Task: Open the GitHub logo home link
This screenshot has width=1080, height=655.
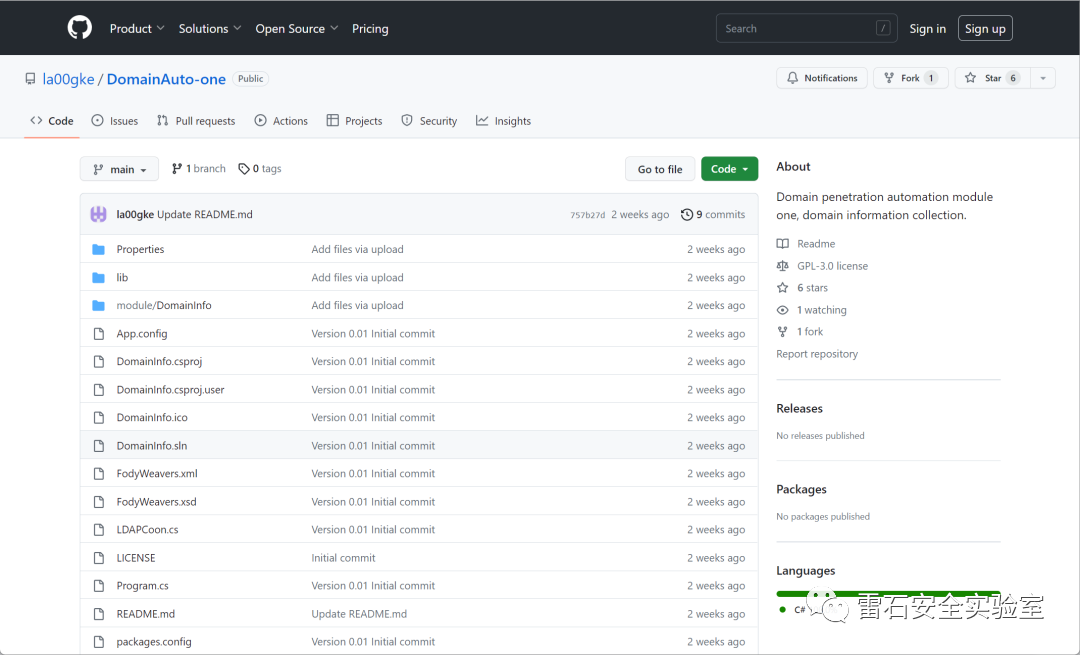Action: (x=79, y=28)
